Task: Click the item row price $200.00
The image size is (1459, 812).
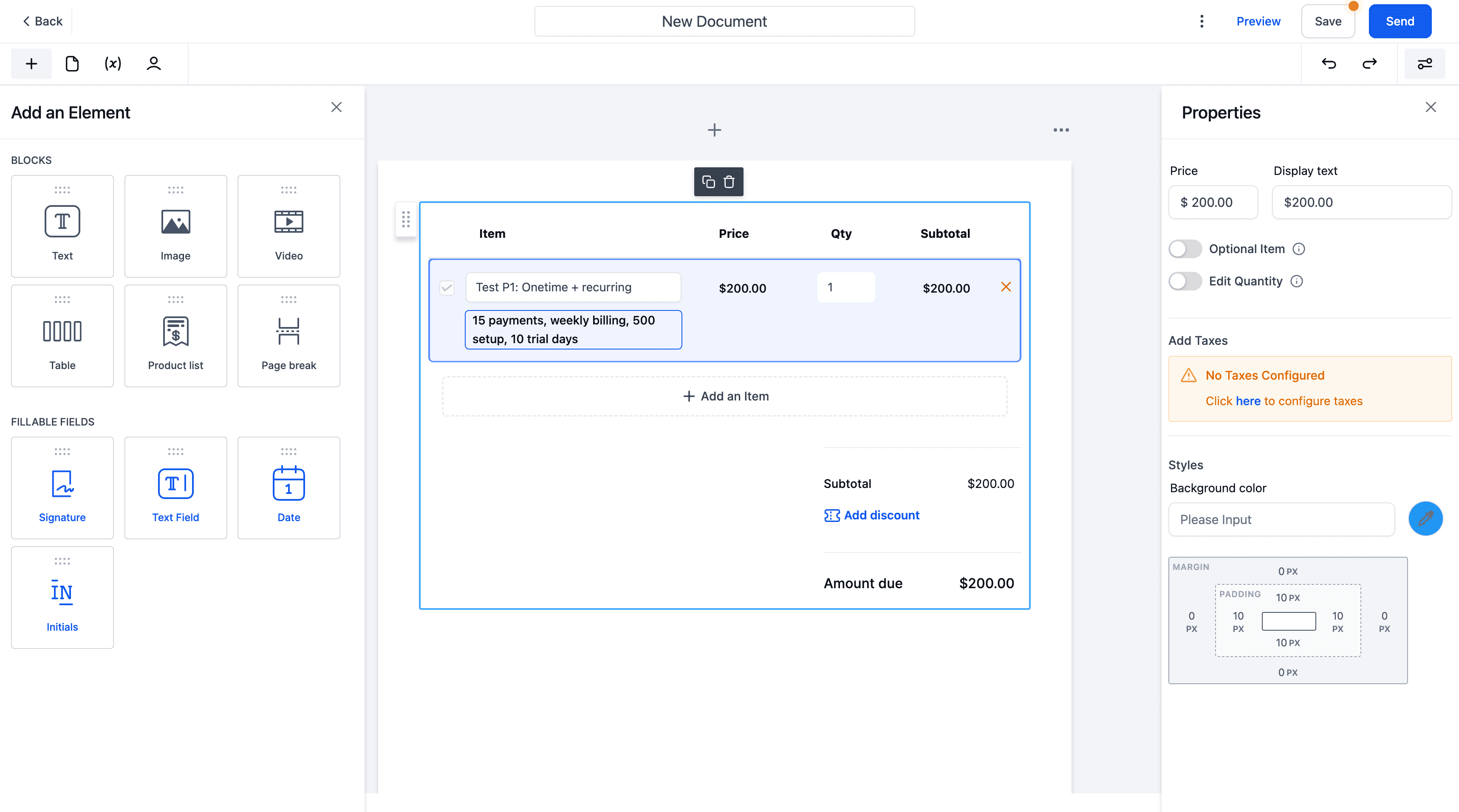Action: click(742, 288)
